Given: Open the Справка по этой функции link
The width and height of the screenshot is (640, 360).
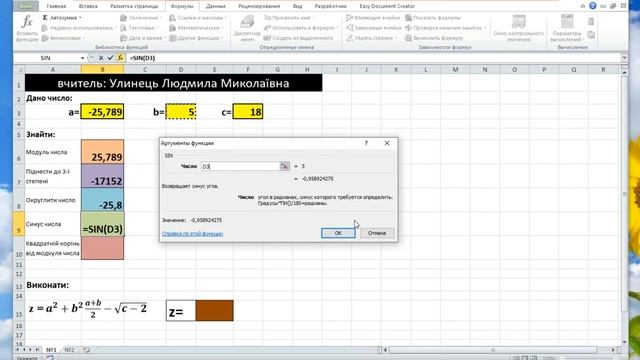Looking at the screenshot, I should click(x=192, y=234).
